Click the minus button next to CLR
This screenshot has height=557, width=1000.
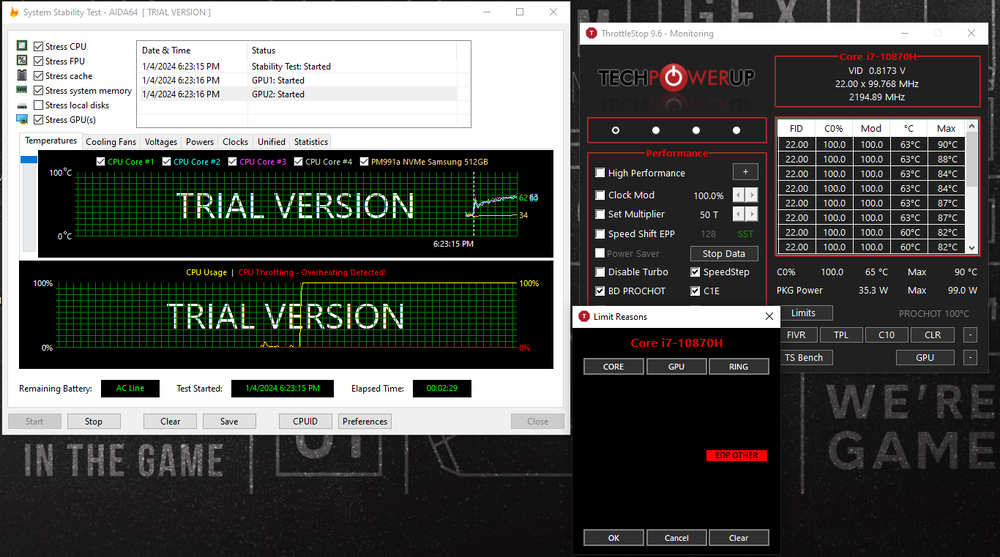pyautogui.click(x=970, y=335)
